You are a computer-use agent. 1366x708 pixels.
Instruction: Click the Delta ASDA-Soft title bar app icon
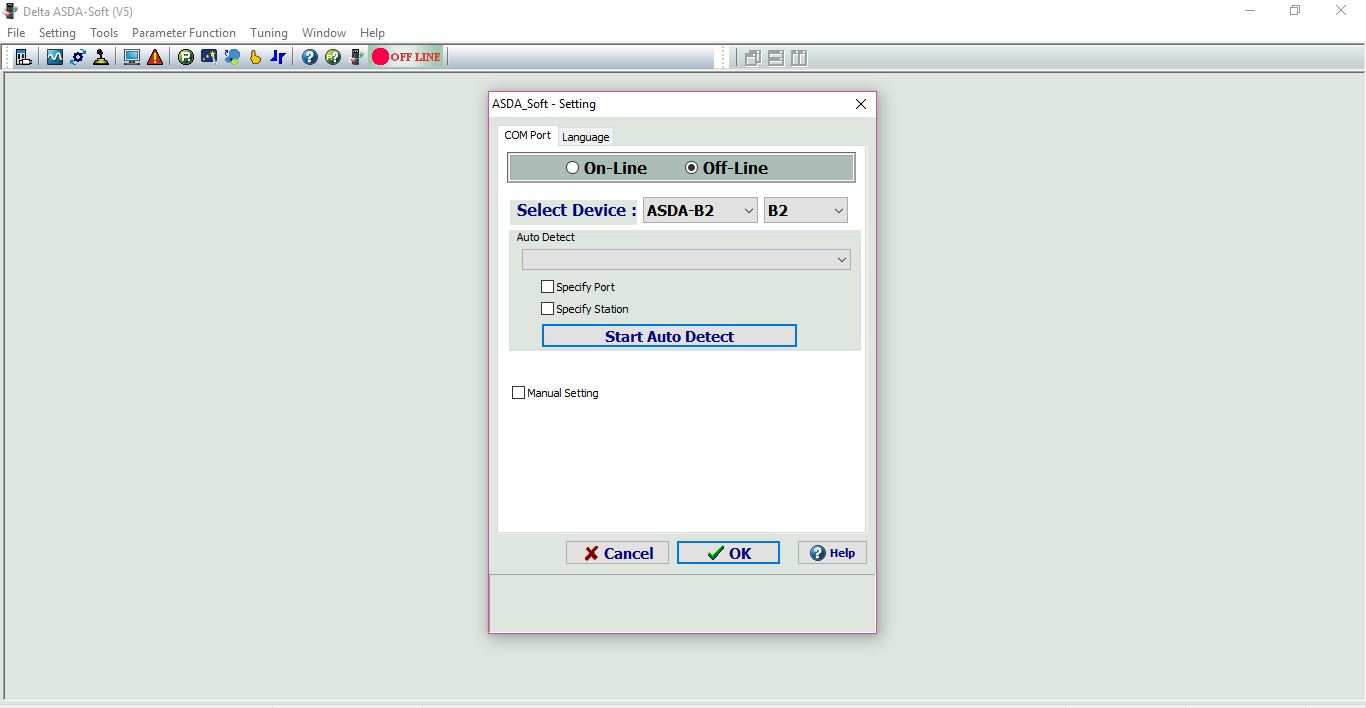[x=11, y=11]
